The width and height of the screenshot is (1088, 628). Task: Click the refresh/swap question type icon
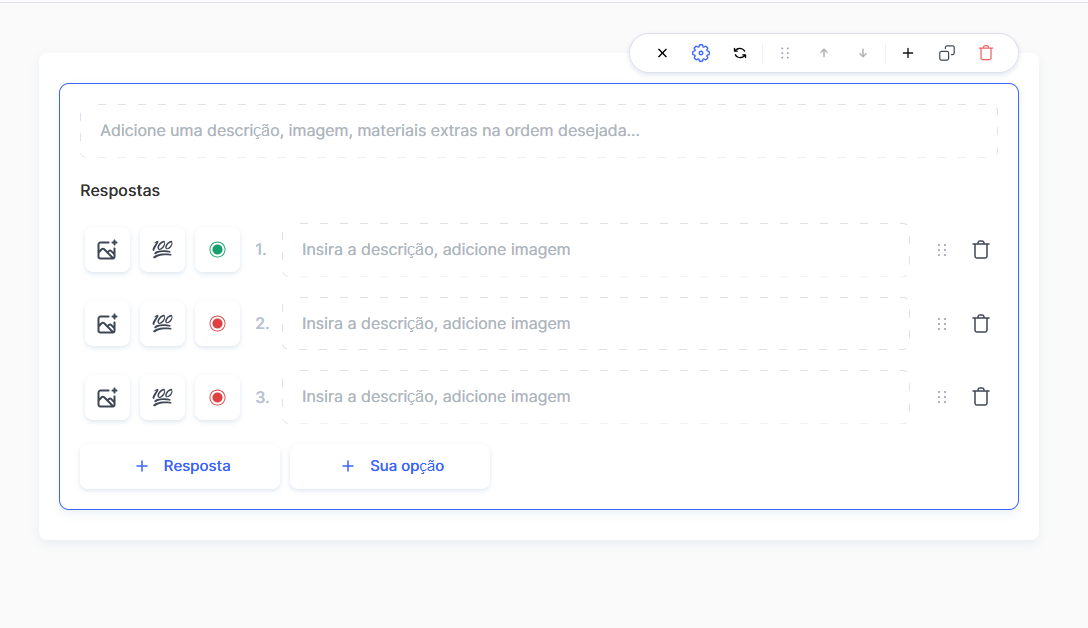(740, 53)
